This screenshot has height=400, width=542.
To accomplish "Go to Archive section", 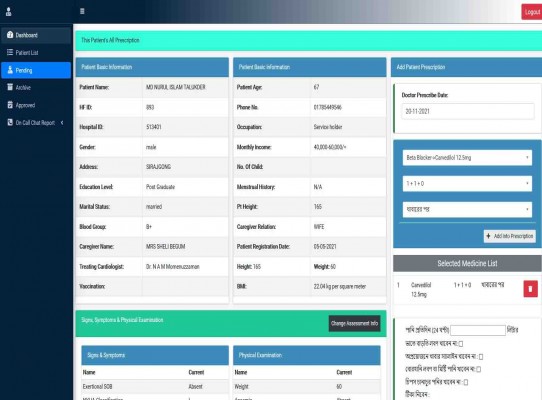I will pos(36,87).
